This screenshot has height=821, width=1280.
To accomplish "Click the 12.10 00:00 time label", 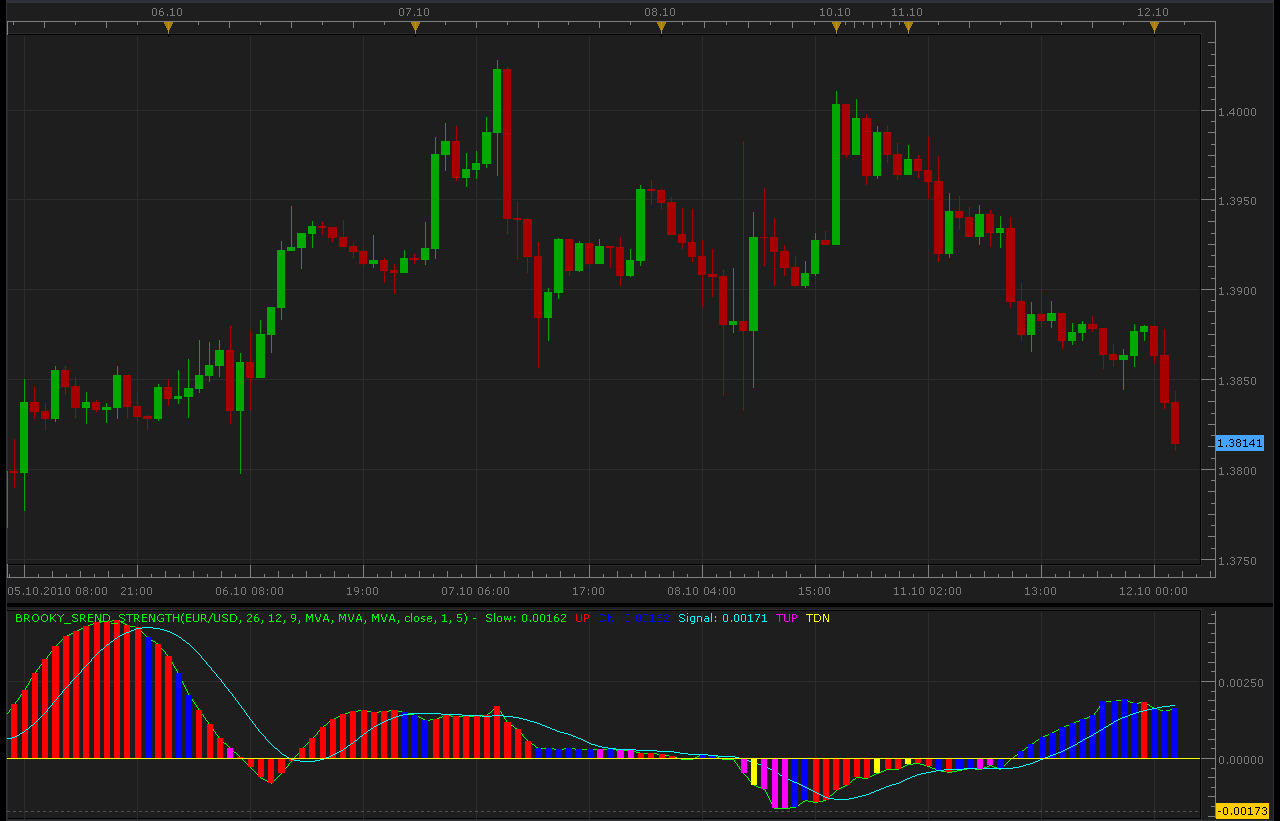I will 1153,591.
